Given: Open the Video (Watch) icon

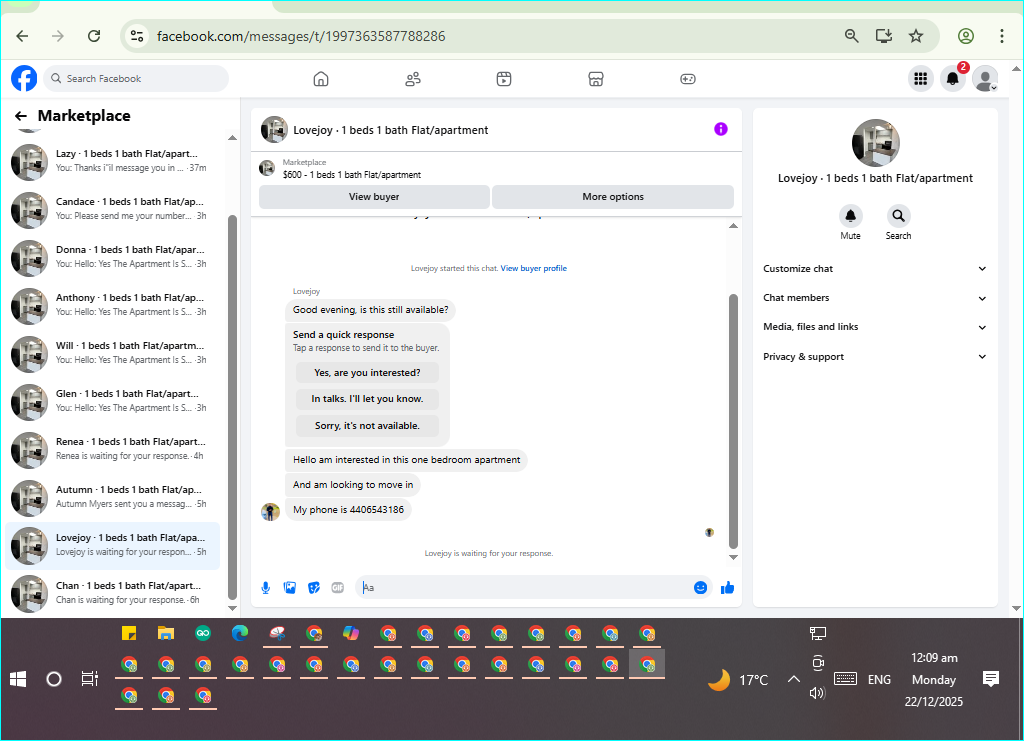Looking at the screenshot, I should (504, 79).
